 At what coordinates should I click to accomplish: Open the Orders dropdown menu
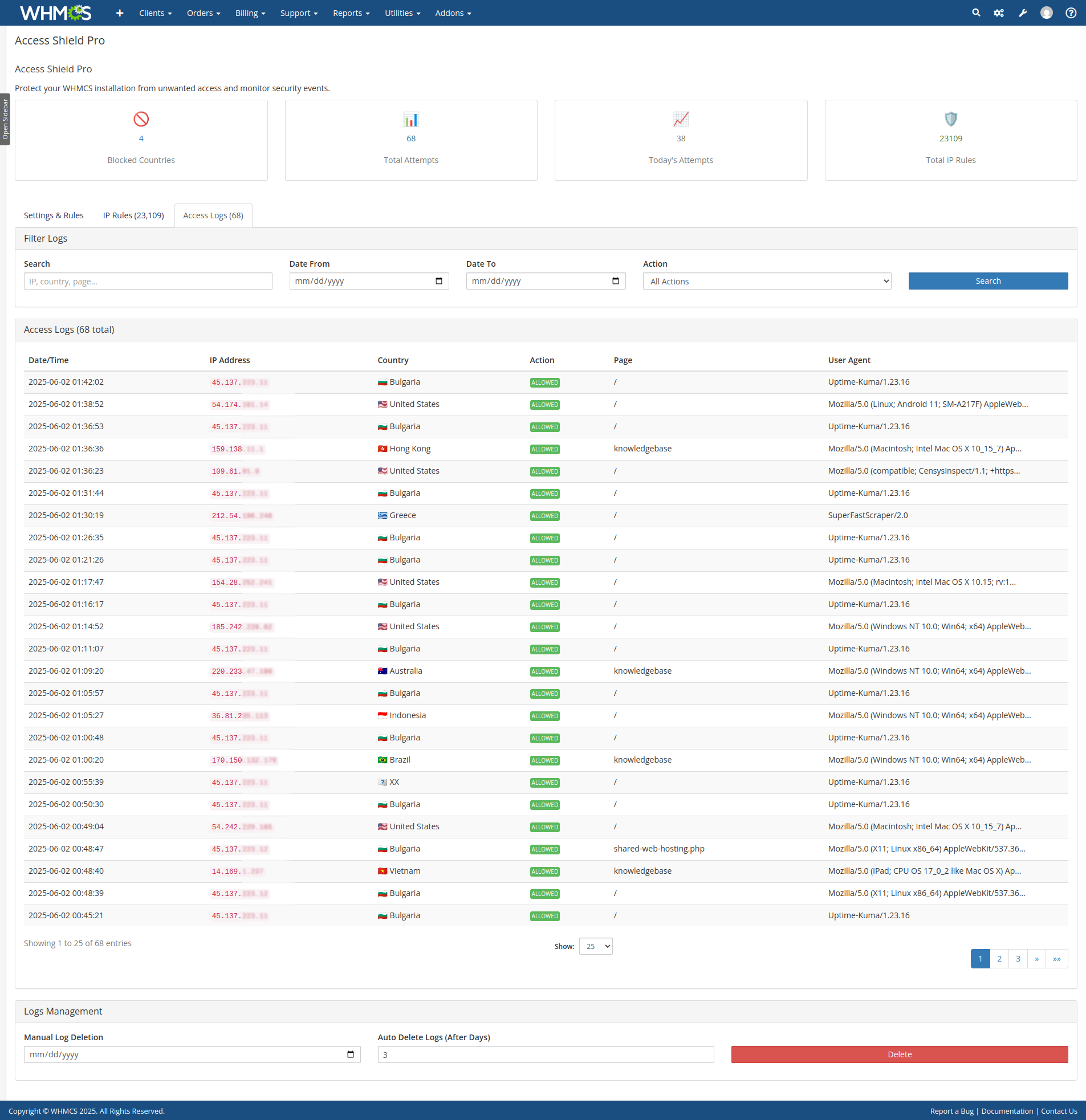pos(204,13)
